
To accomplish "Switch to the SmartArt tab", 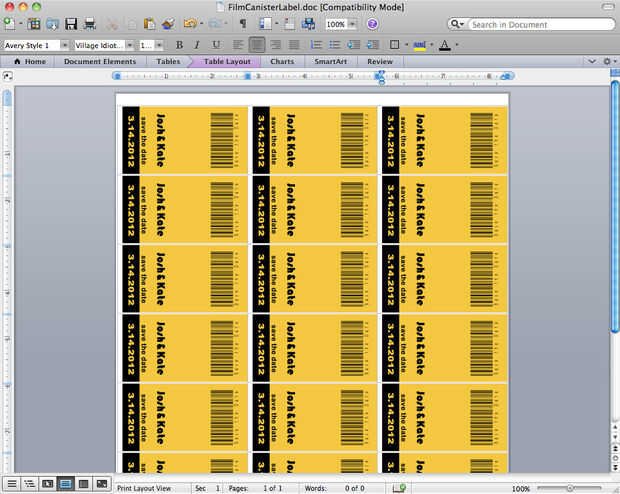I will pos(330,62).
